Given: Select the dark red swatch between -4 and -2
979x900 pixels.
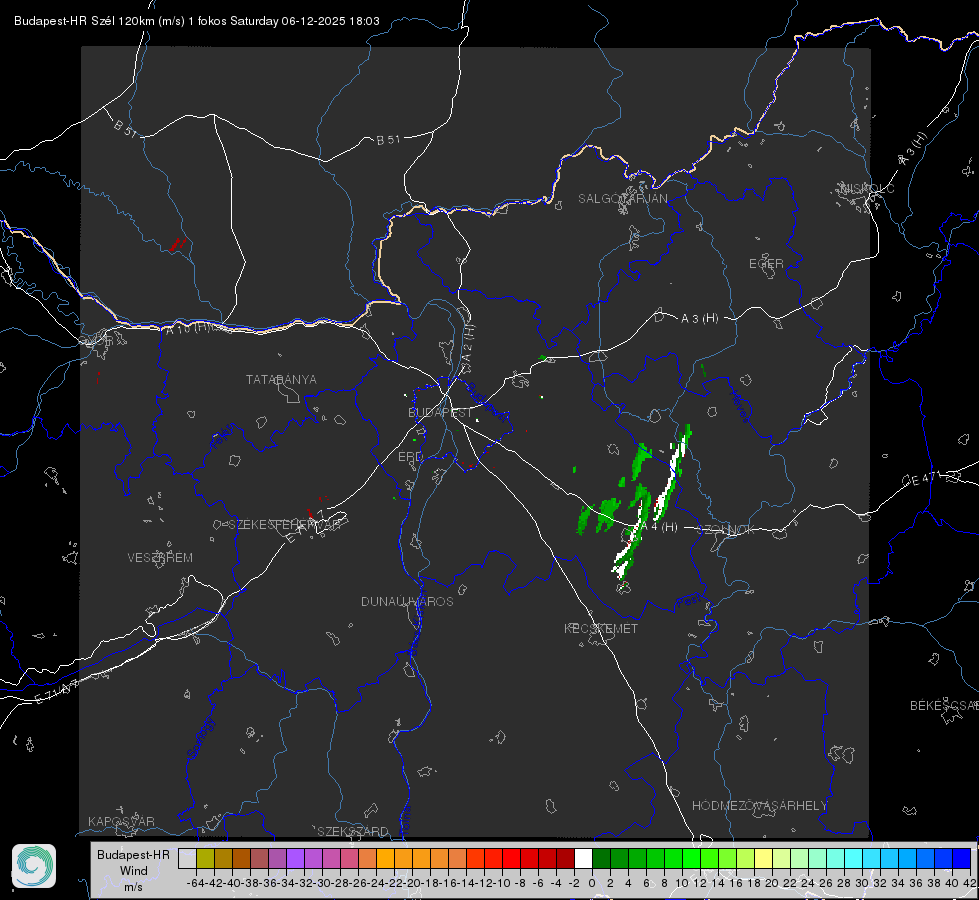Looking at the screenshot, I should 565,858.
